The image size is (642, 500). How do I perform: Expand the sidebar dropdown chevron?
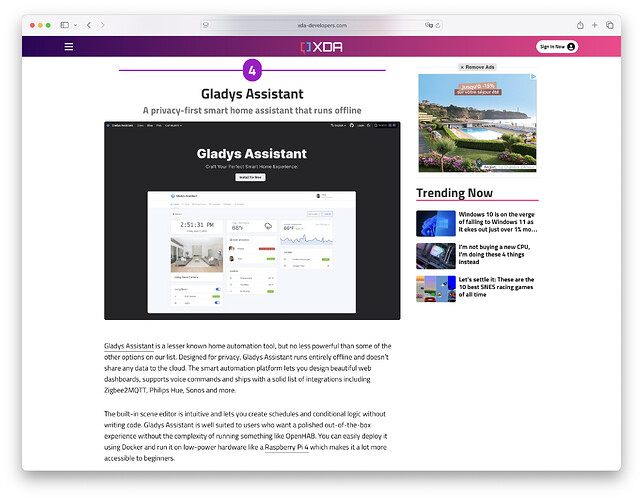coord(74,24)
